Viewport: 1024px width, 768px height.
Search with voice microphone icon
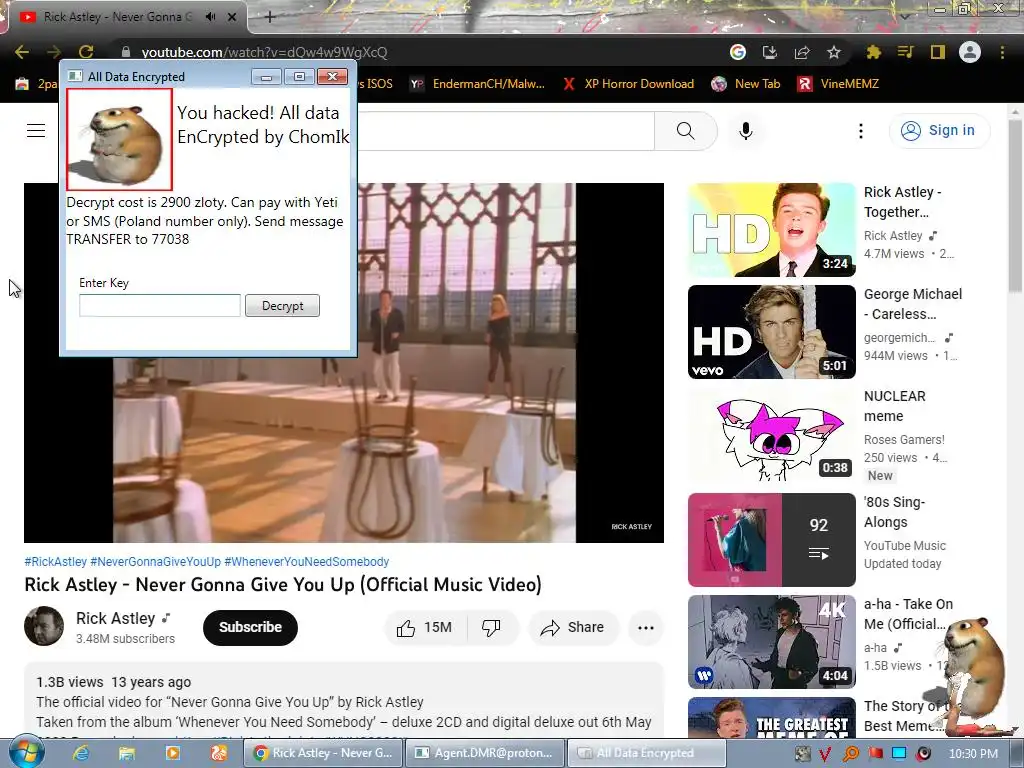(x=746, y=131)
